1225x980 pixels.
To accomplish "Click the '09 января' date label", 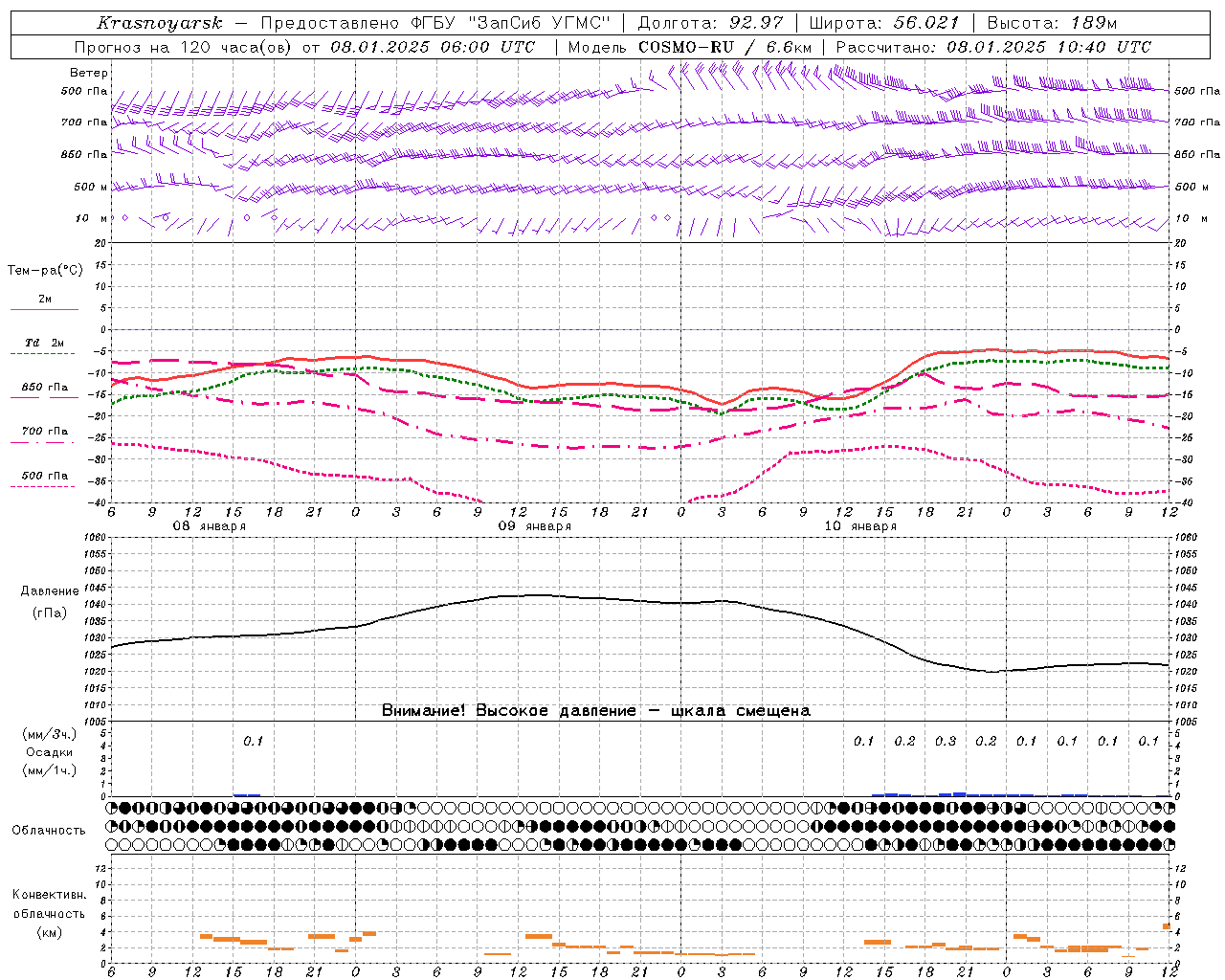I will tap(535, 526).
